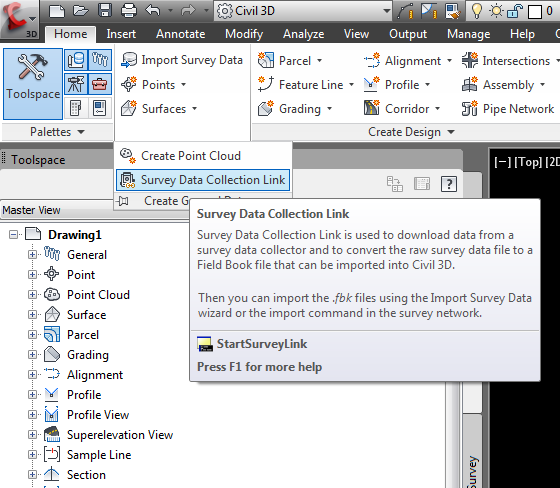Click the Open file folder icon
The width and height of the screenshot is (560, 488).
coord(81,11)
